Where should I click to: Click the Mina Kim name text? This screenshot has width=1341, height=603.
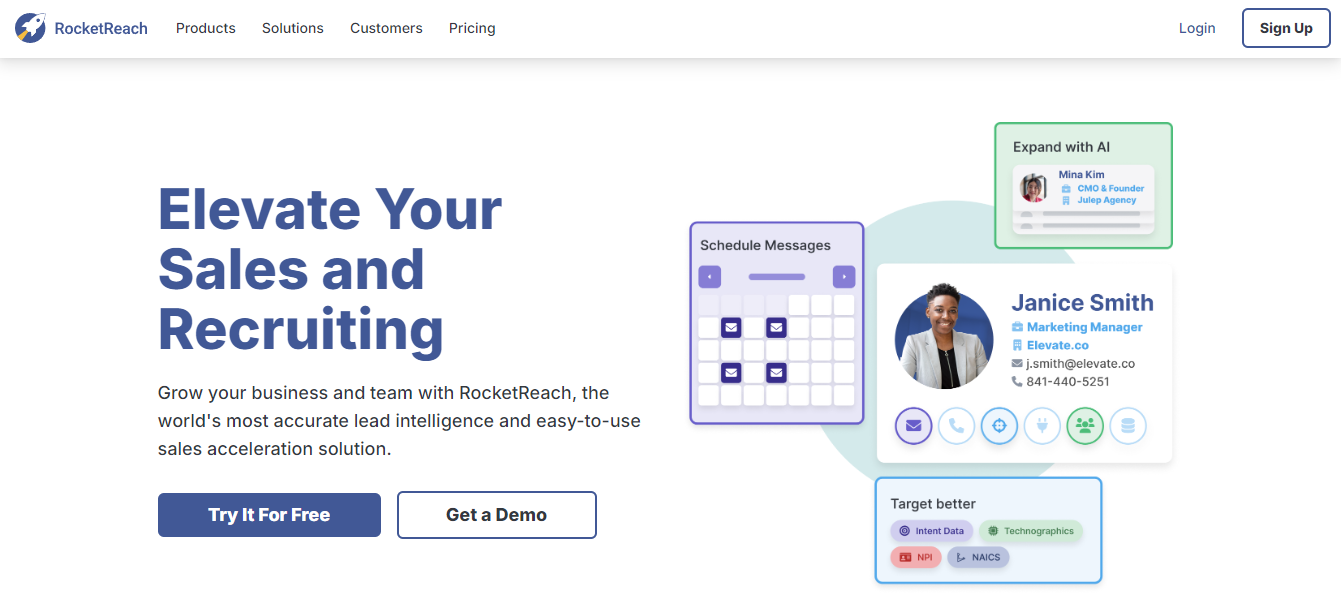(x=1082, y=175)
